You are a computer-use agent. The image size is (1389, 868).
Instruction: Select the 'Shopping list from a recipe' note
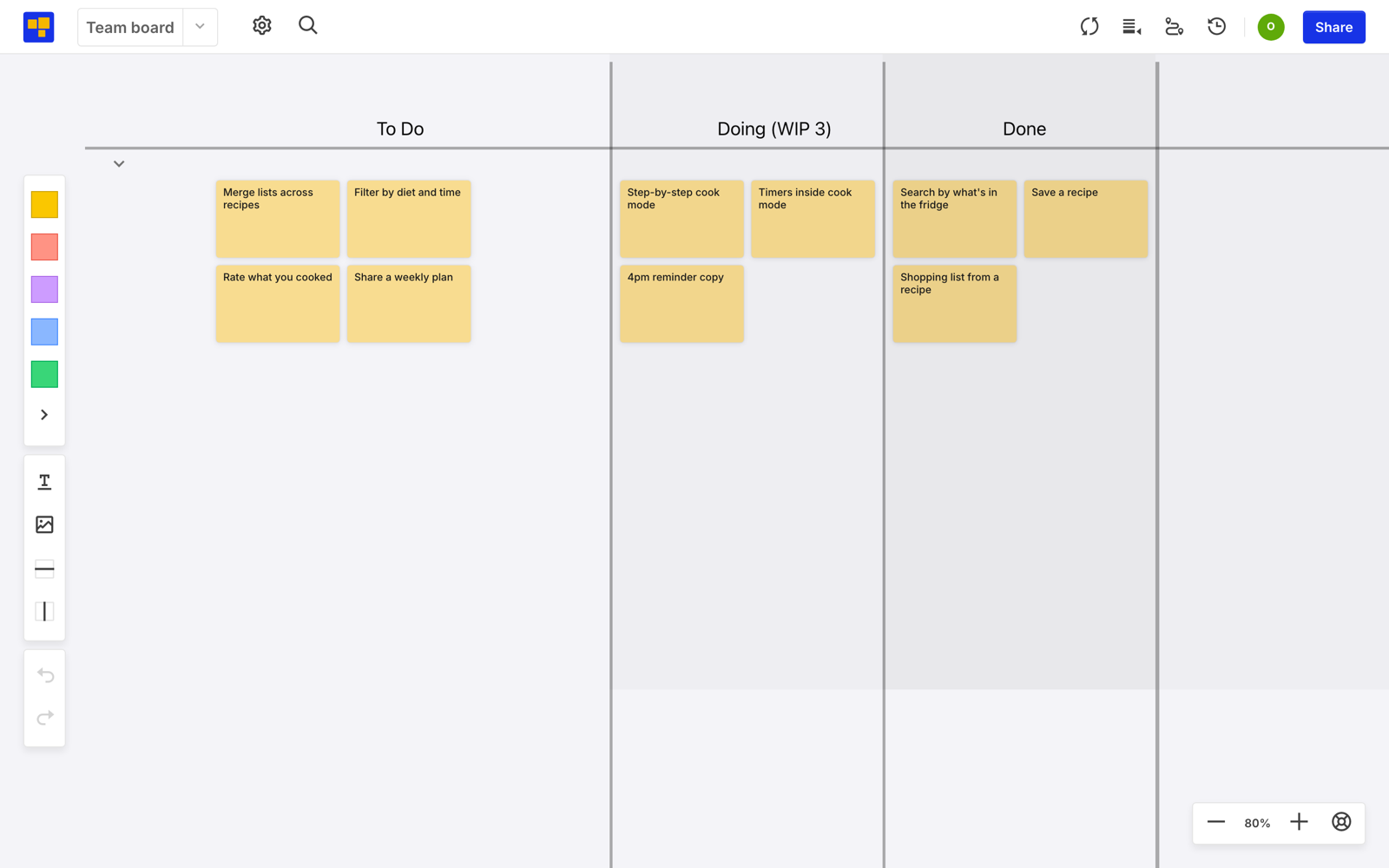954,304
